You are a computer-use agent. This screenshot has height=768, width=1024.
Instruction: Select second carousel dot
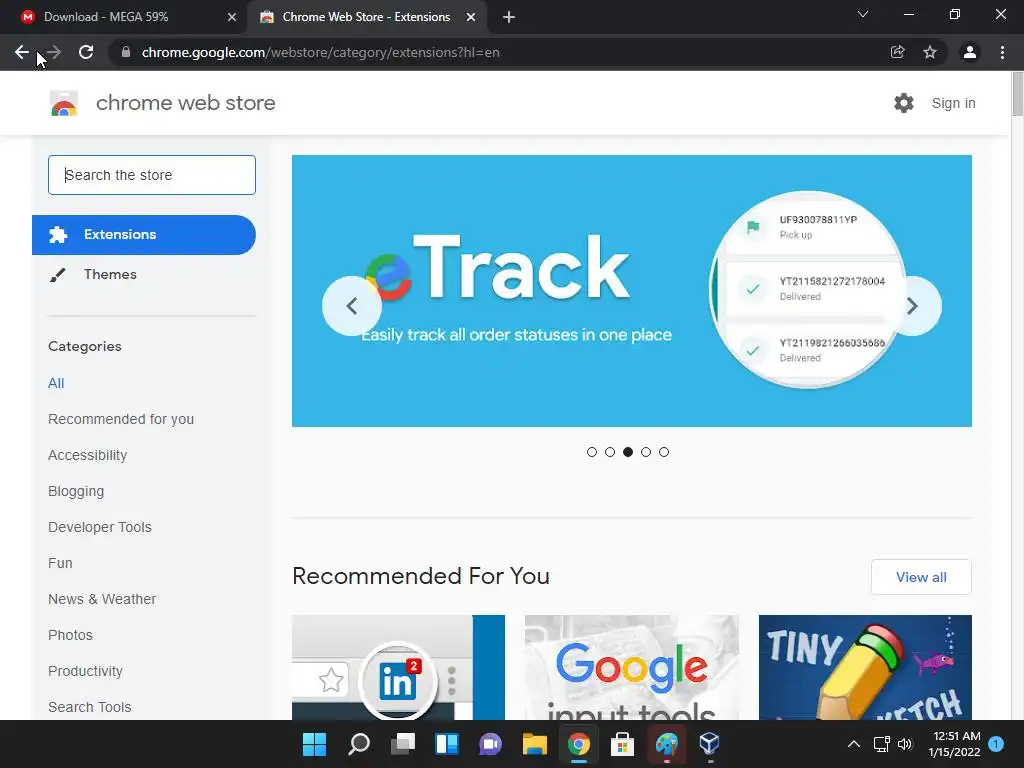point(610,452)
